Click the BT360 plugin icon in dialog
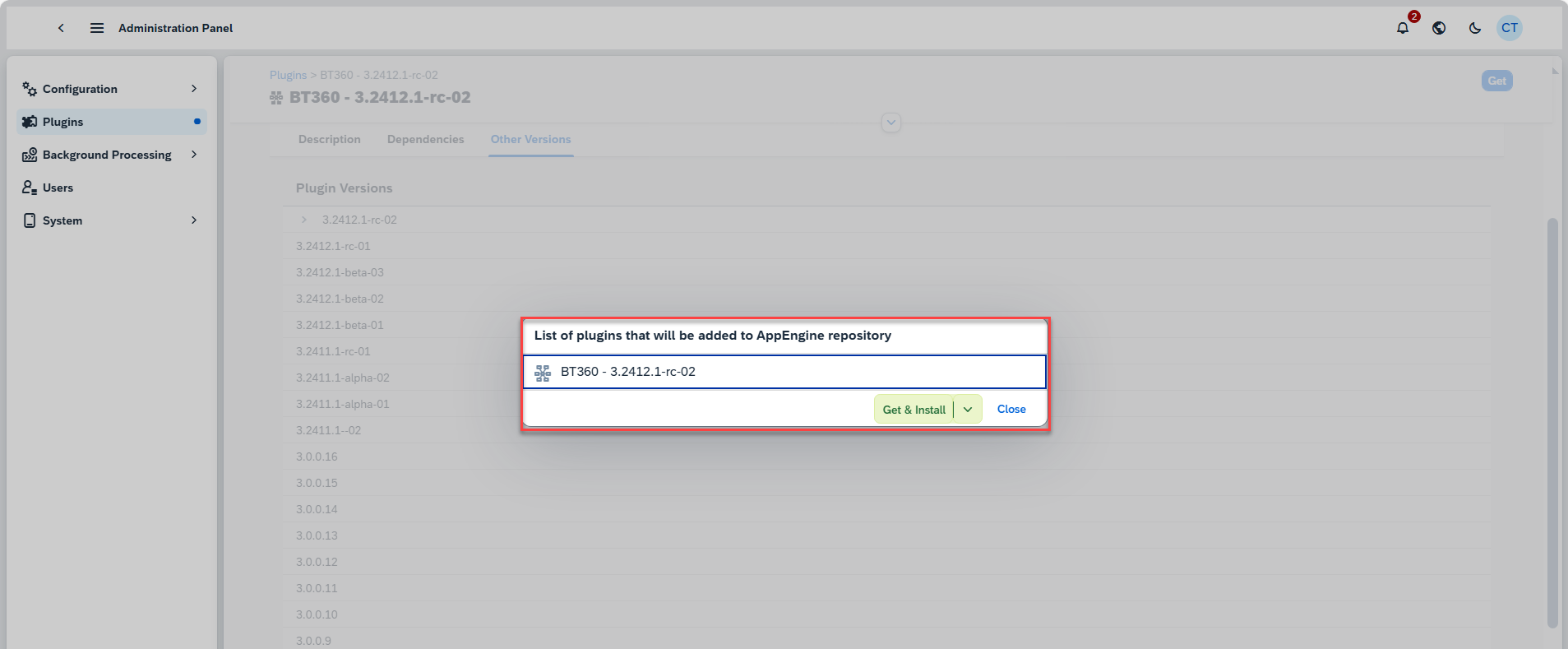 543,373
